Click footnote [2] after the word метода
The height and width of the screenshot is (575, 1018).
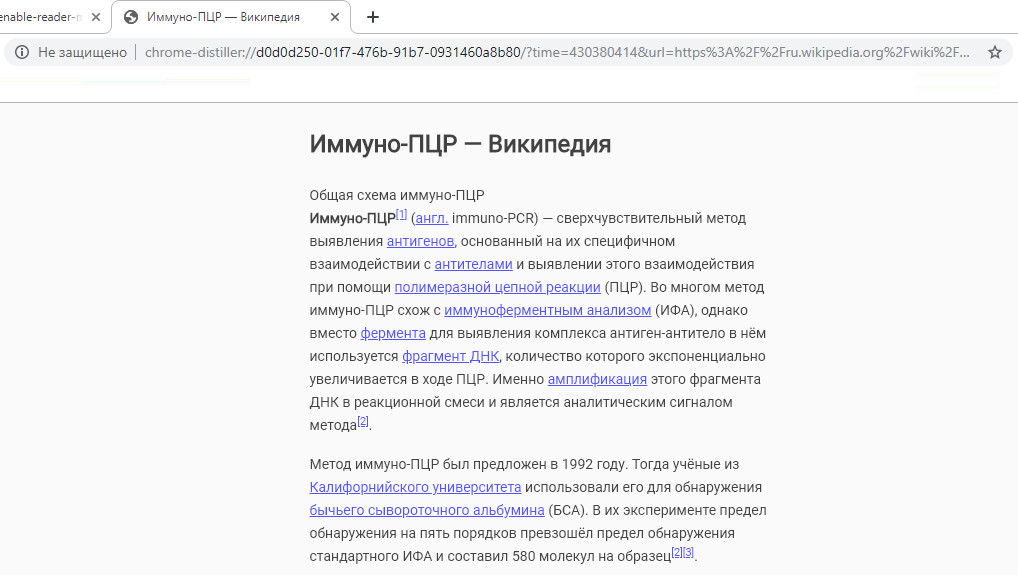point(363,422)
